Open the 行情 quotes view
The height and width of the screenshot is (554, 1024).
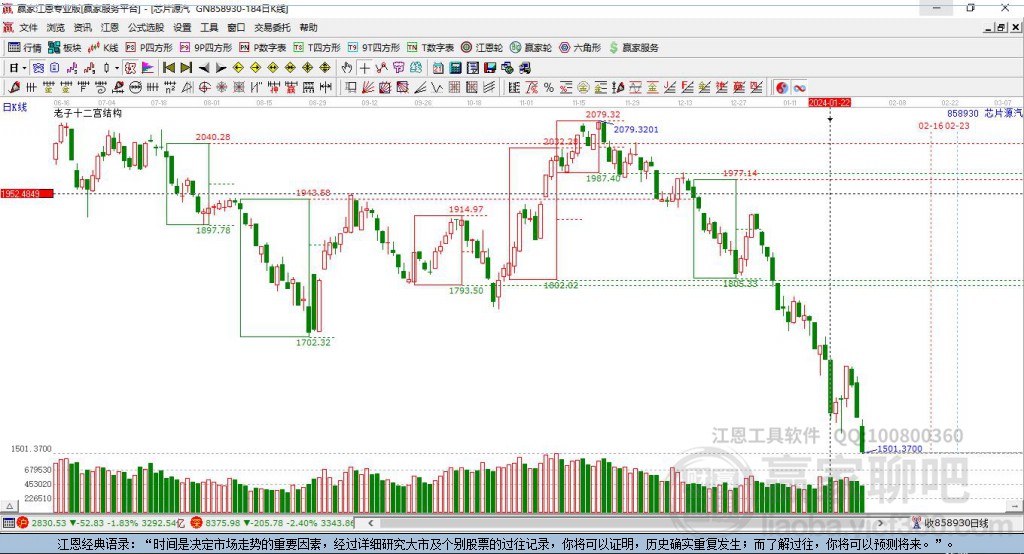coord(25,48)
